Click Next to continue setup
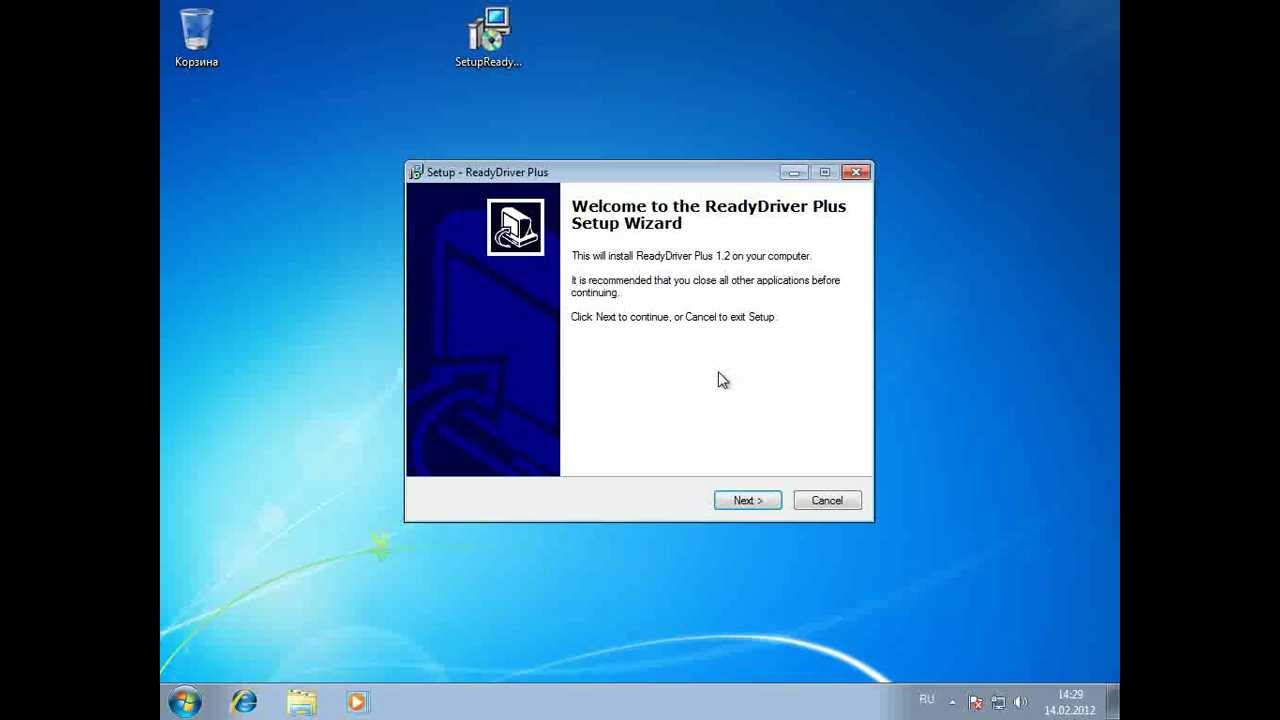The image size is (1280, 720). coord(748,500)
